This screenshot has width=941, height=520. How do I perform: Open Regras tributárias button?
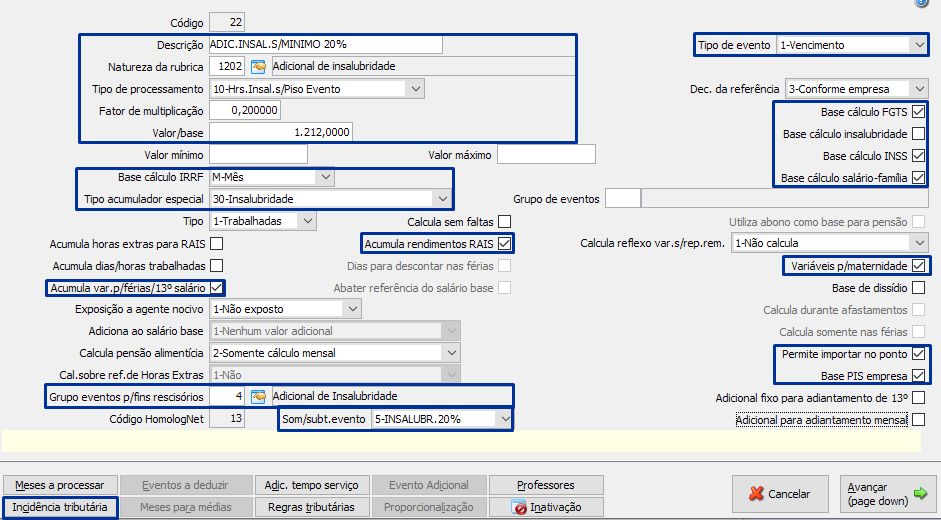(311, 507)
